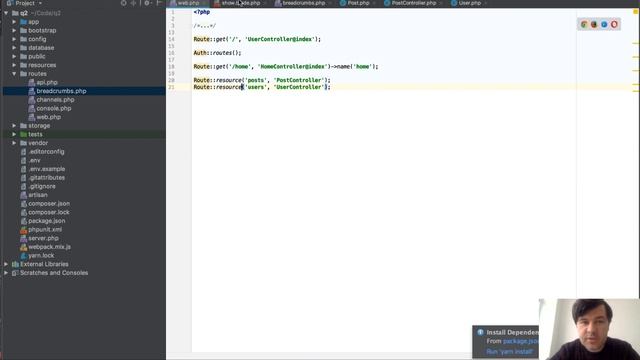Select channels.php in project tree

56,100
